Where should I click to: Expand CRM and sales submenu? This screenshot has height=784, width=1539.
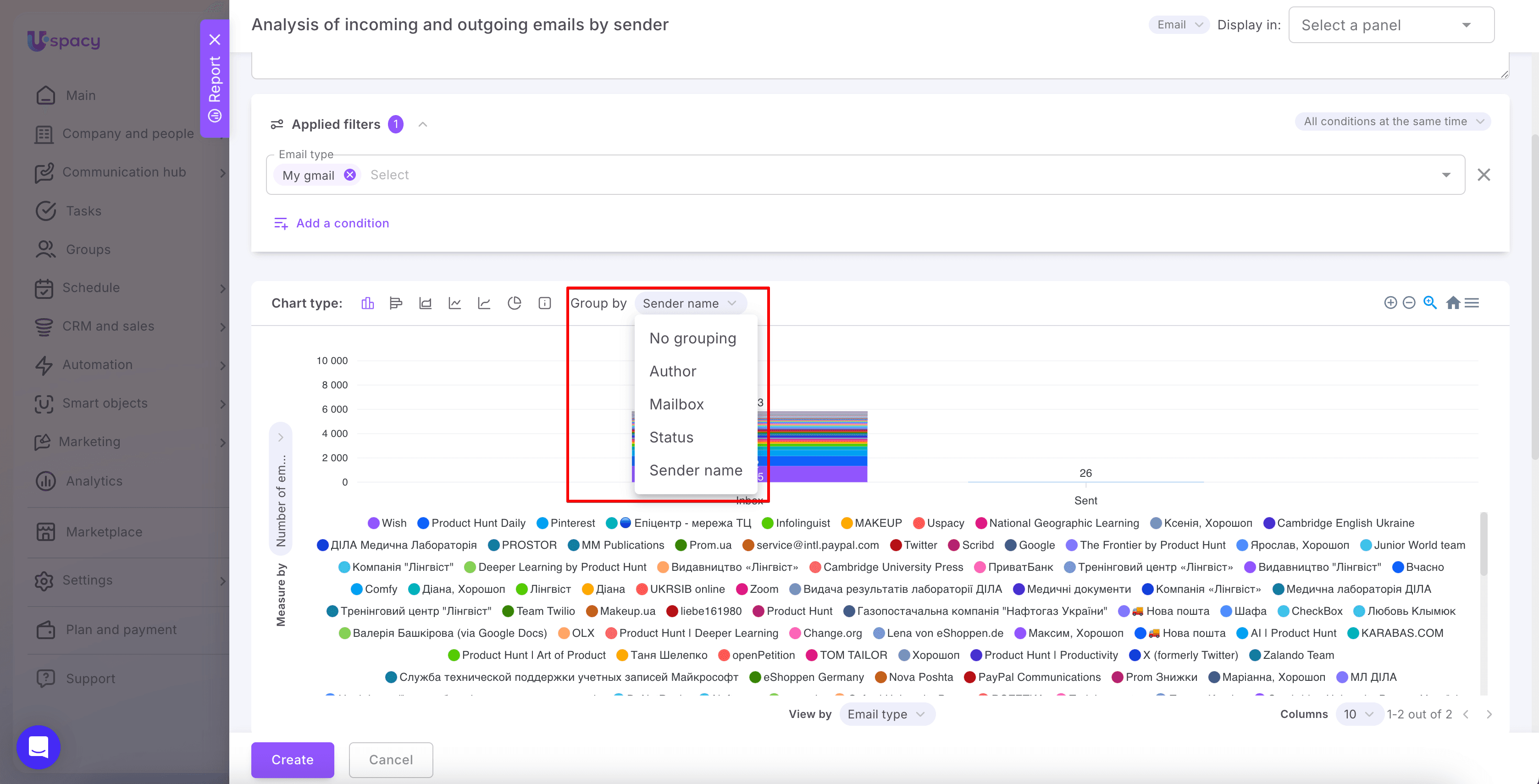[x=222, y=326]
